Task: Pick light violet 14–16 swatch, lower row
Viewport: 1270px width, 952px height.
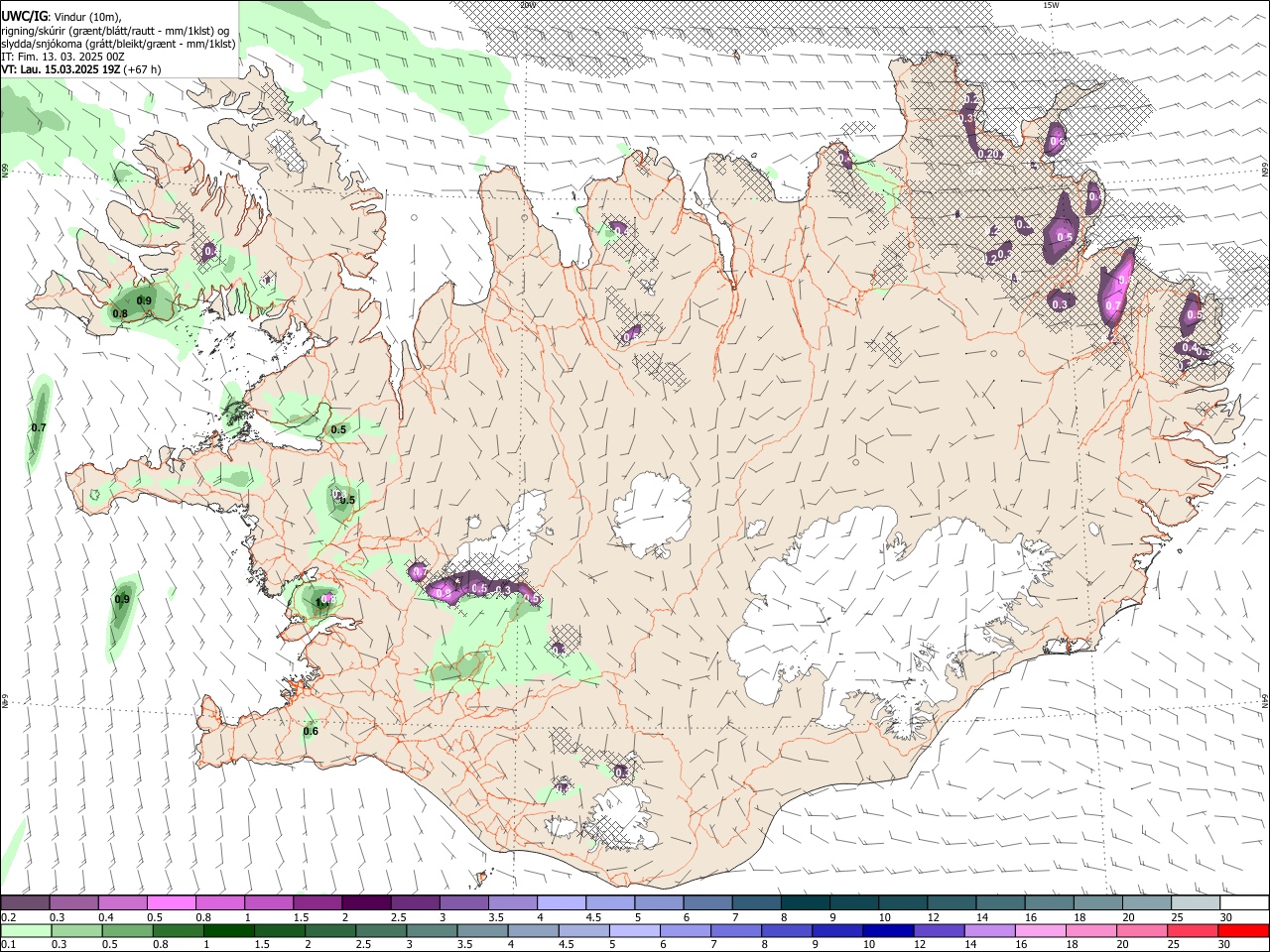Action: tap(989, 930)
